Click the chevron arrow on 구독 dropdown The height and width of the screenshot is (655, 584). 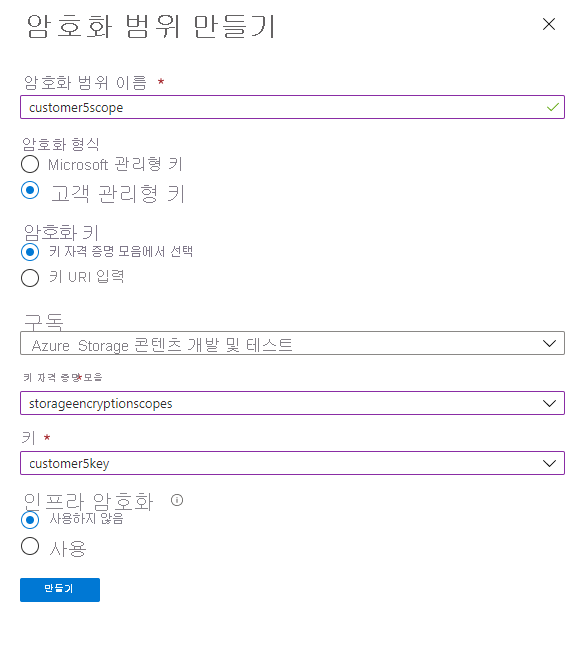coord(549,343)
